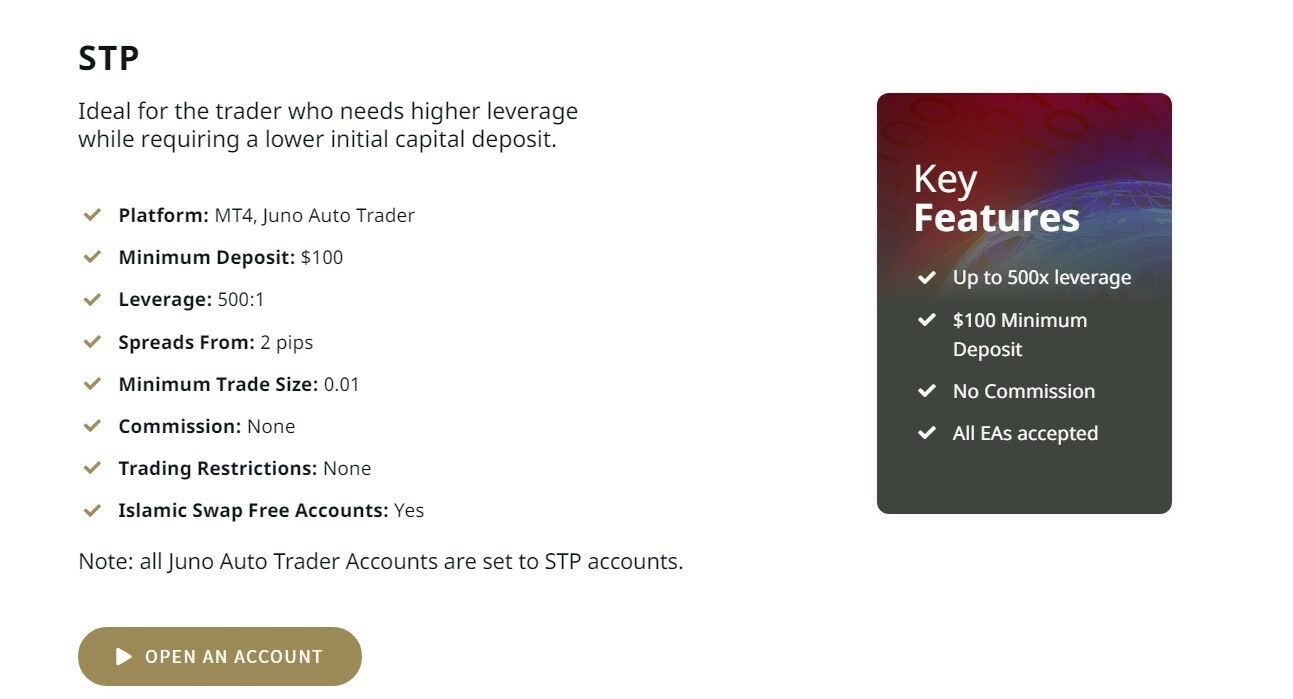
Task: Click the white checkmark by 500x leverage
Action: pos(927,277)
